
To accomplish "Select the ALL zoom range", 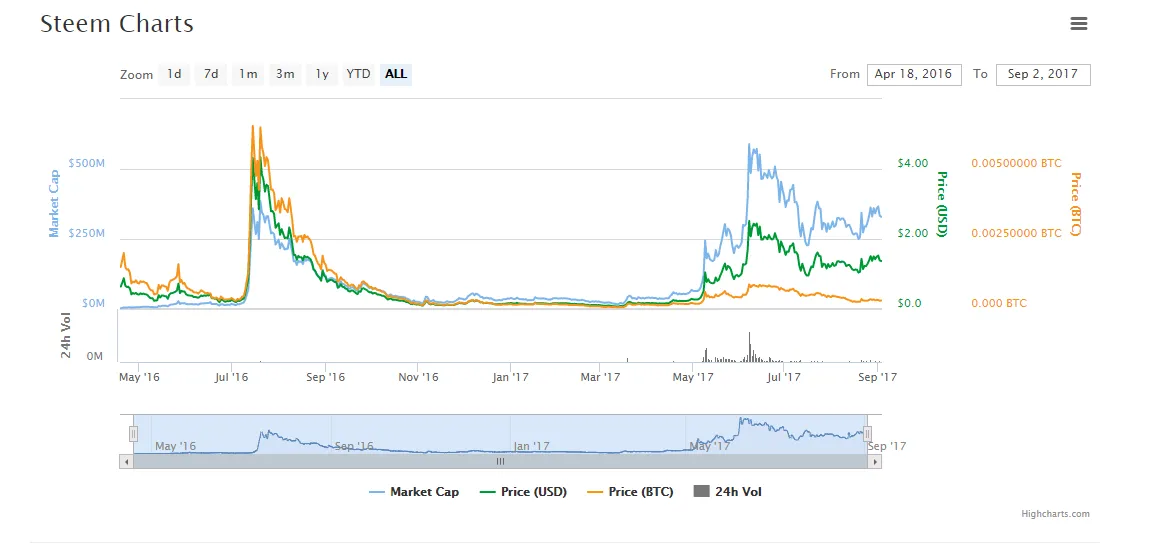I will click(396, 74).
